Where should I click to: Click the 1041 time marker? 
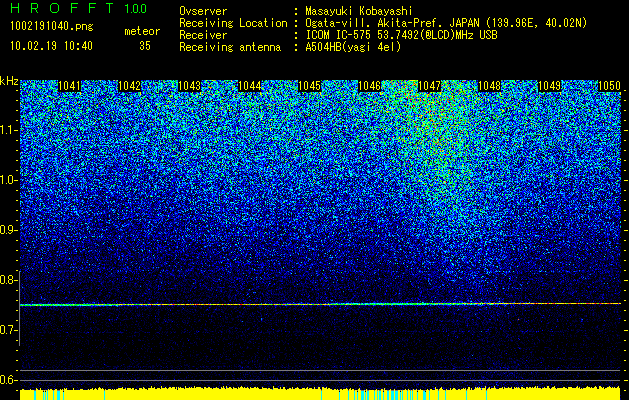point(69,86)
